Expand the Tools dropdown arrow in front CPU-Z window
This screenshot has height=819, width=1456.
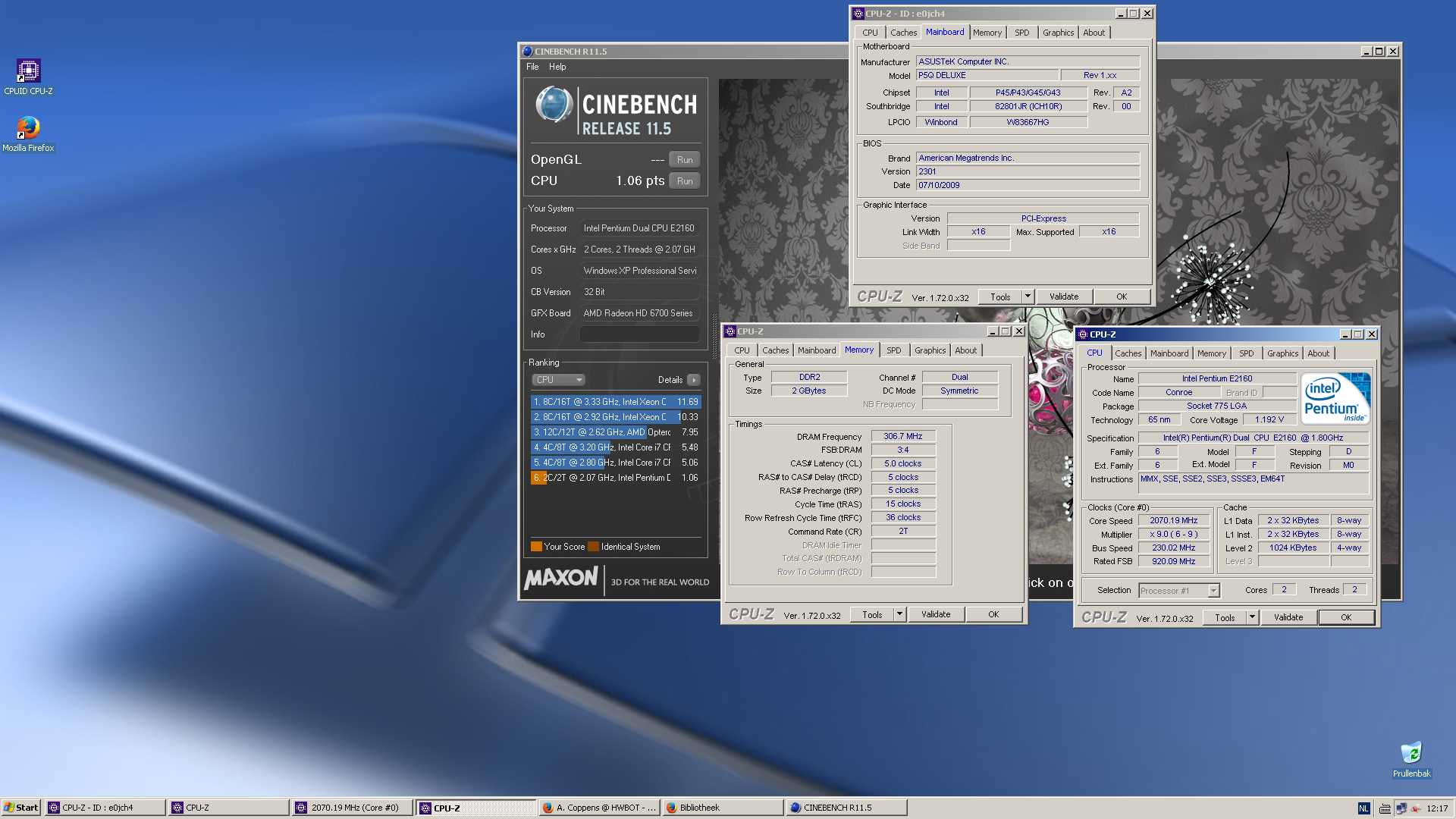(x=1253, y=618)
